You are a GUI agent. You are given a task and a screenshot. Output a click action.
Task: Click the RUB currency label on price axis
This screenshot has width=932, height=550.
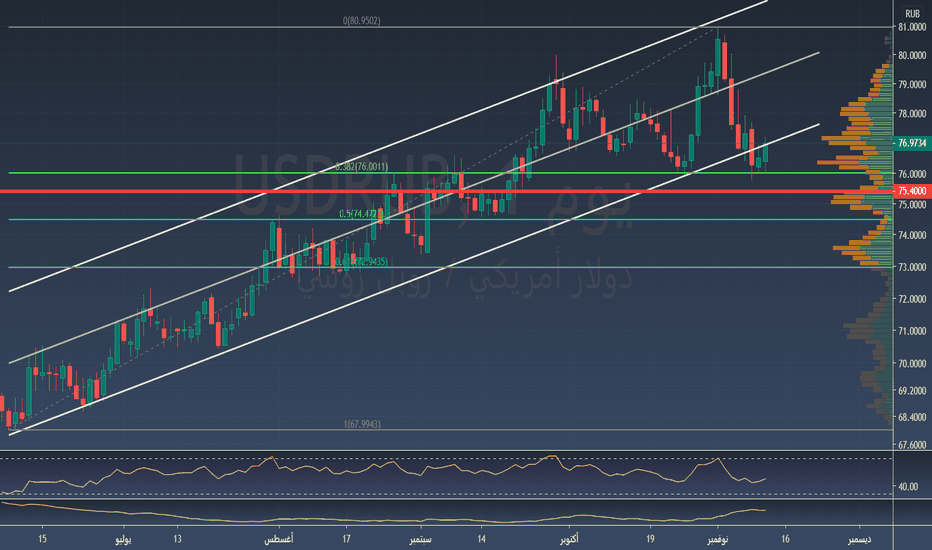coord(912,13)
